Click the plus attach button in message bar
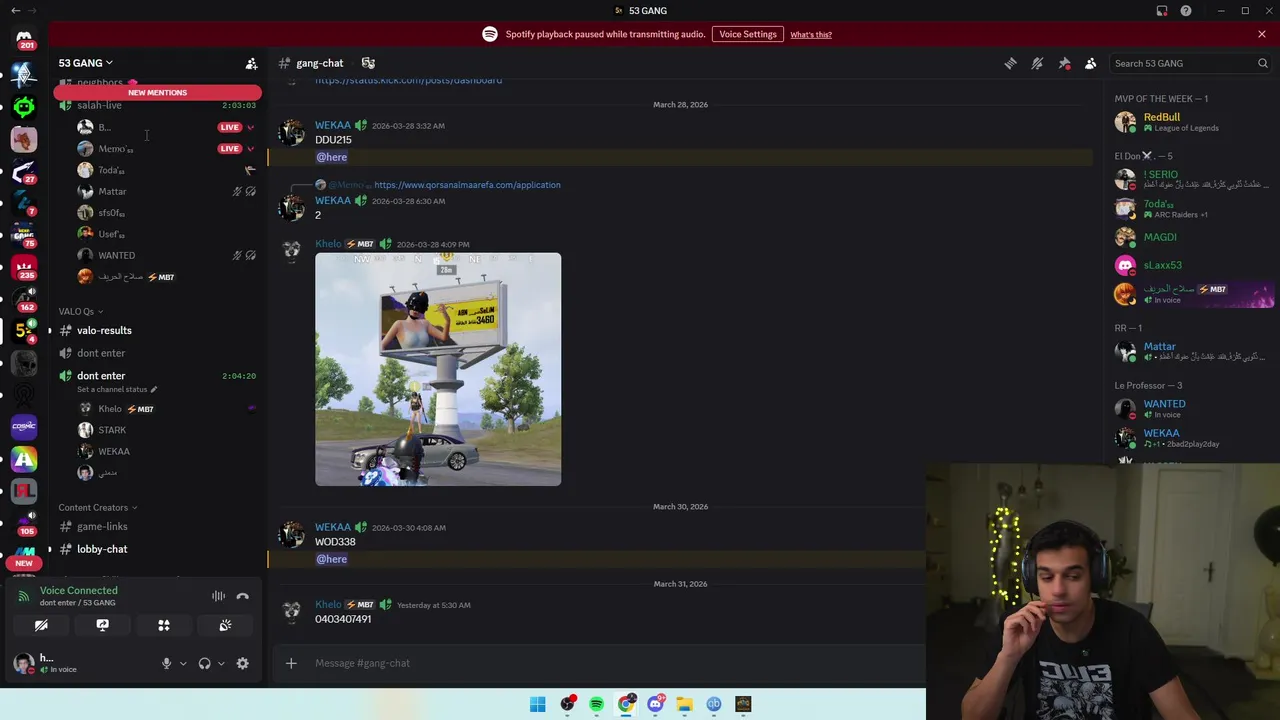1280x720 pixels. tap(291, 663)
